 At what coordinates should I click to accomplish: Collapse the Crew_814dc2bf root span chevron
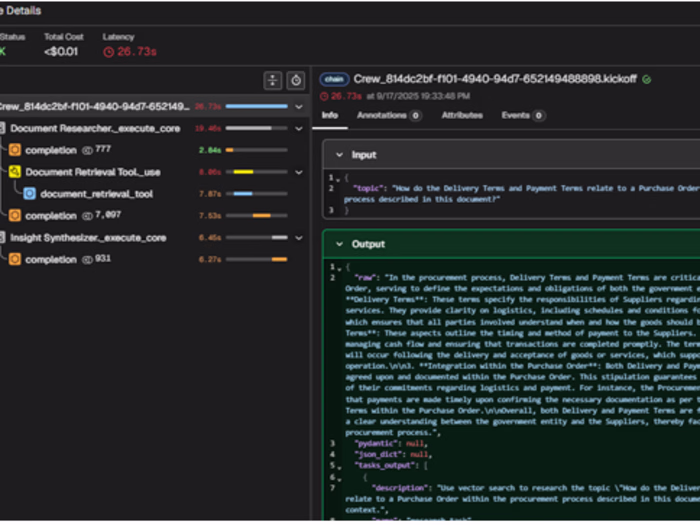coord(299,107)
